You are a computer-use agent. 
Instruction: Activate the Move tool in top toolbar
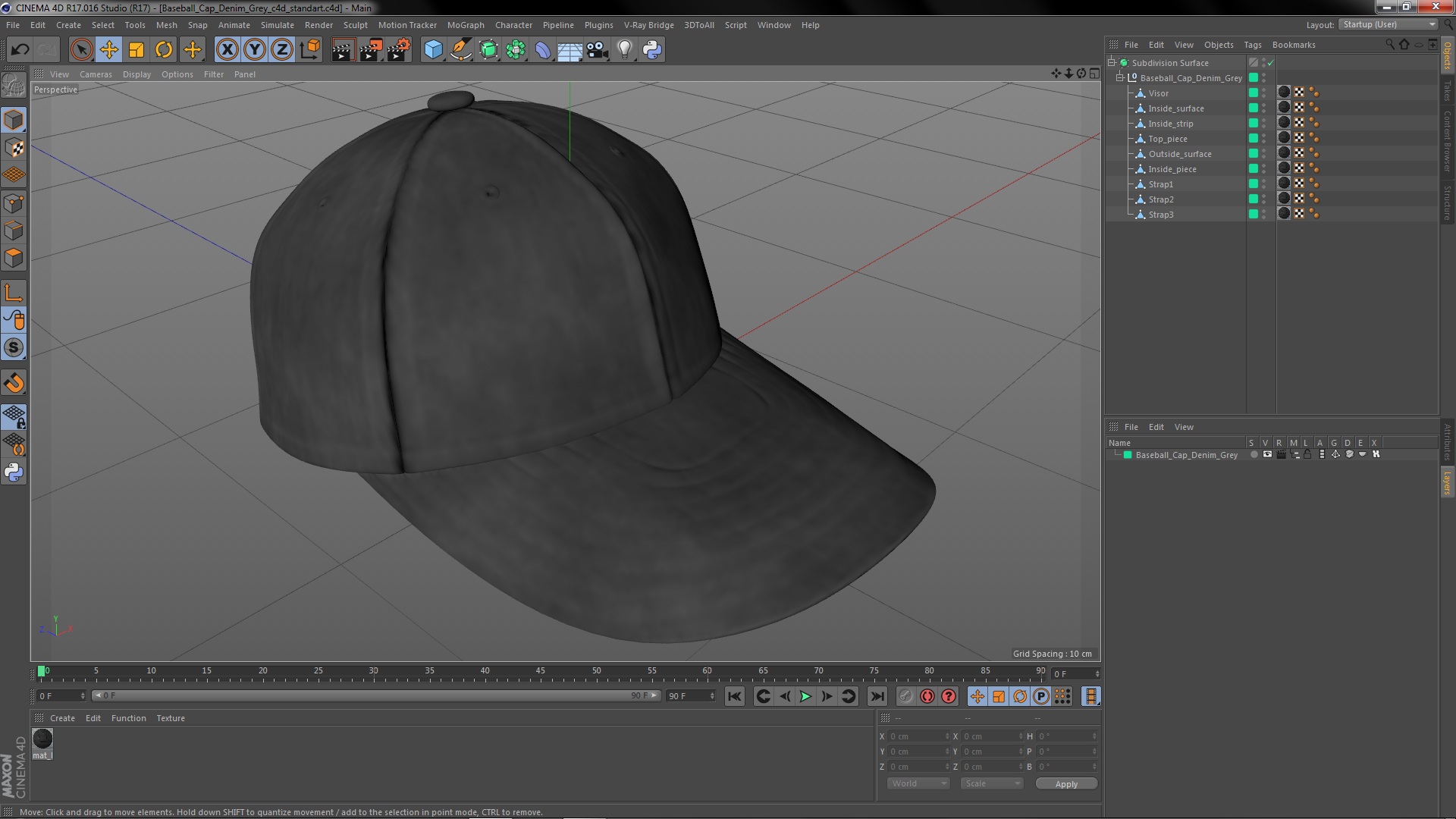tap(108, 50)
